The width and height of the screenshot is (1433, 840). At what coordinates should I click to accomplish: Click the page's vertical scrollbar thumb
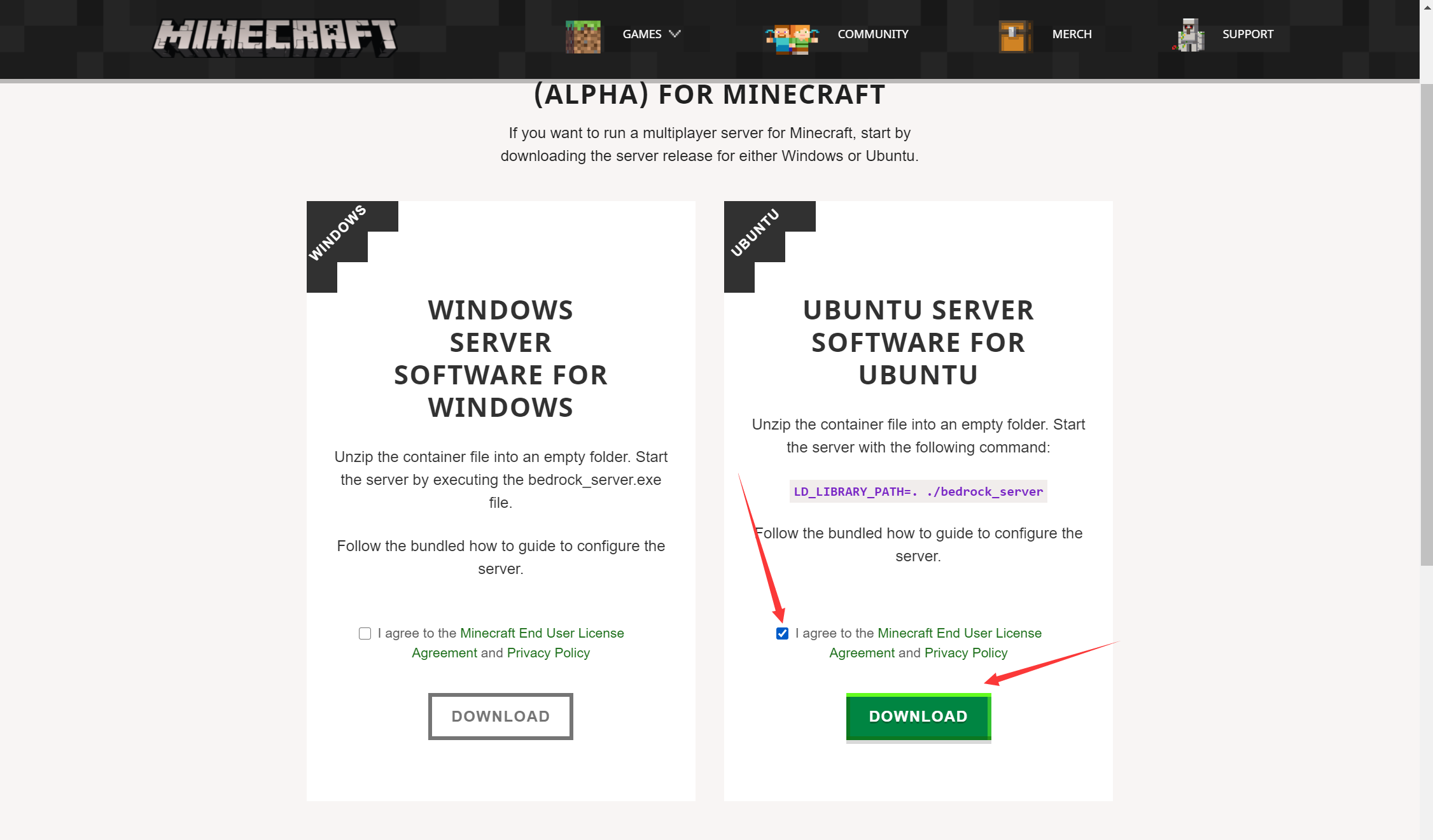click(x=1426, y=325)
